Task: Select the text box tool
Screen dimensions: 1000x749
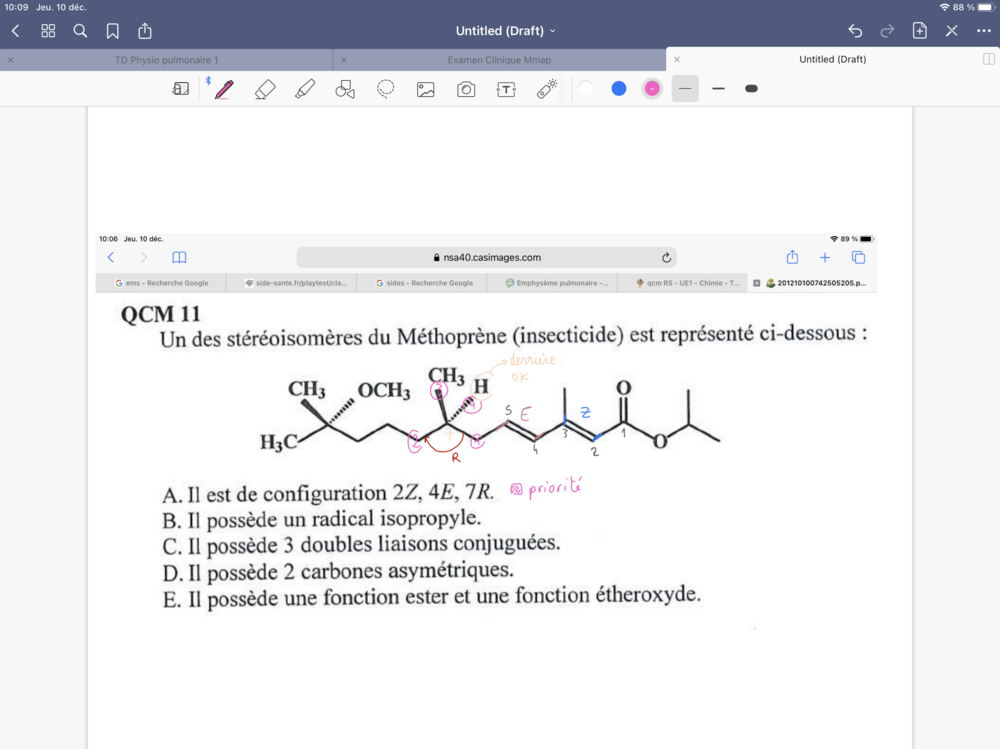Action: click(506, 89)
